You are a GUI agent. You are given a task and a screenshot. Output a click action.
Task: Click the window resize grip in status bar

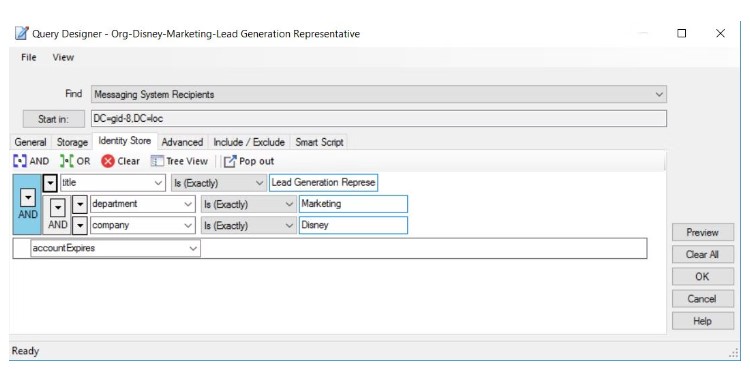[x=734, y=353]
